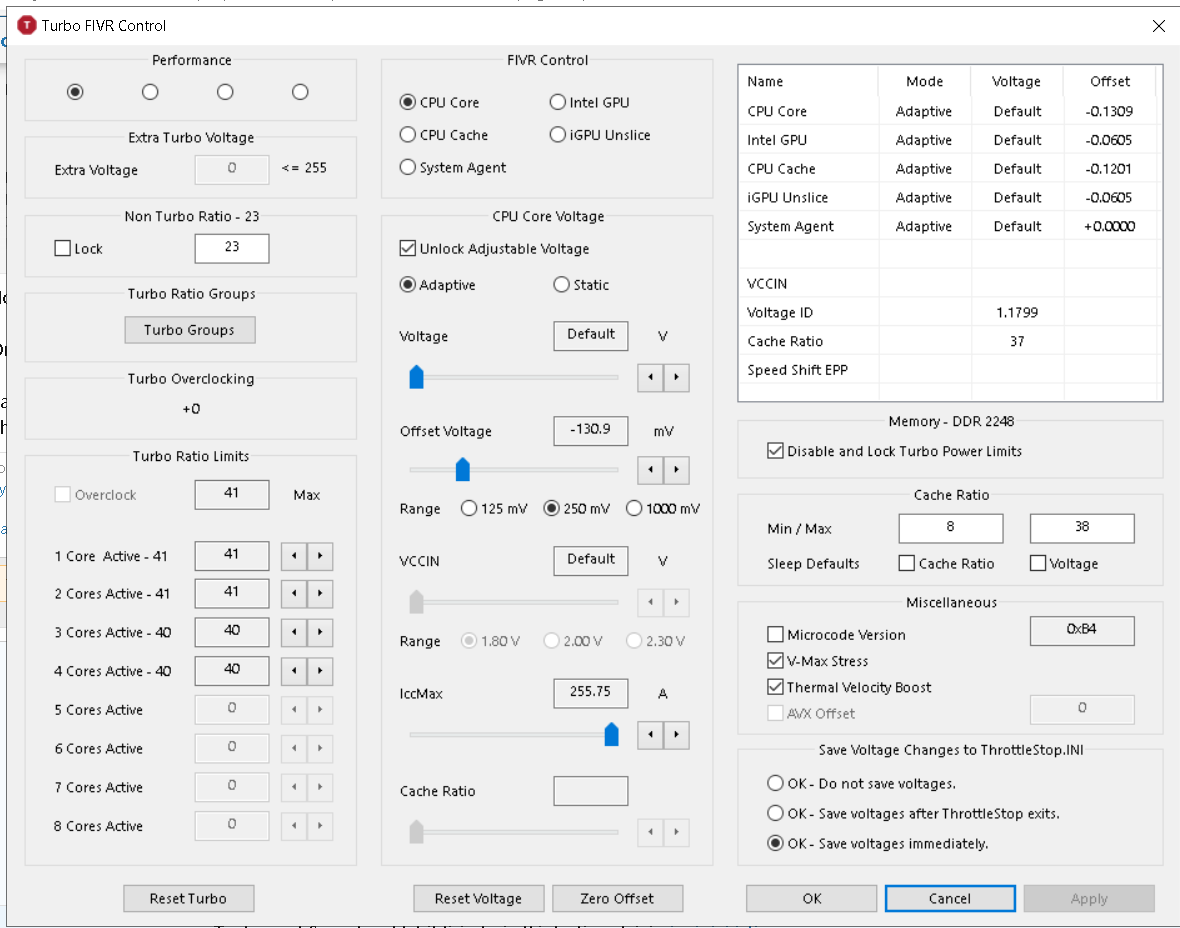Viewport: 1180px width, 928px height.
Task: Select second Performance profile radio button
Action: [x=151, y=92]
